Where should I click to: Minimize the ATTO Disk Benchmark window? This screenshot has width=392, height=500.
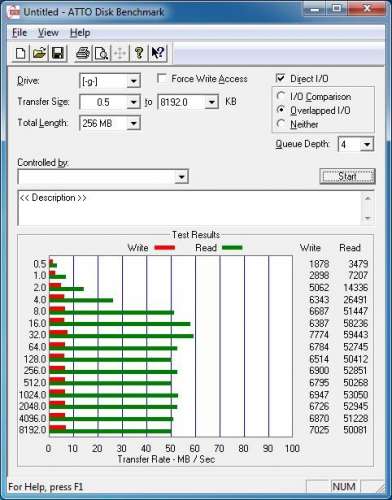tap(314, 9)
